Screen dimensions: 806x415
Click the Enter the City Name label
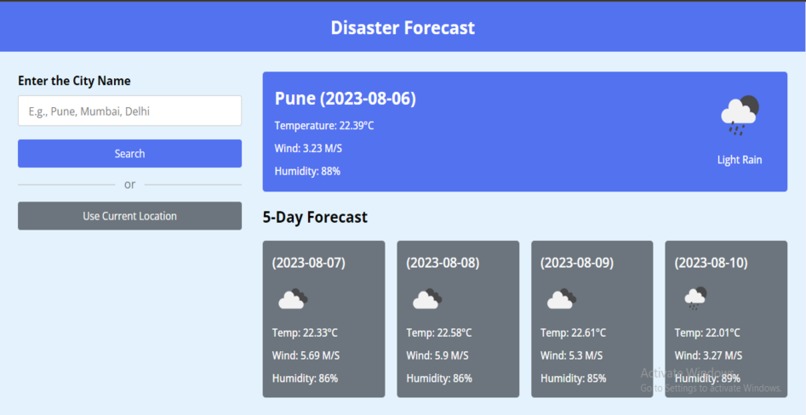pyautogui.click(x=74, y=81)
